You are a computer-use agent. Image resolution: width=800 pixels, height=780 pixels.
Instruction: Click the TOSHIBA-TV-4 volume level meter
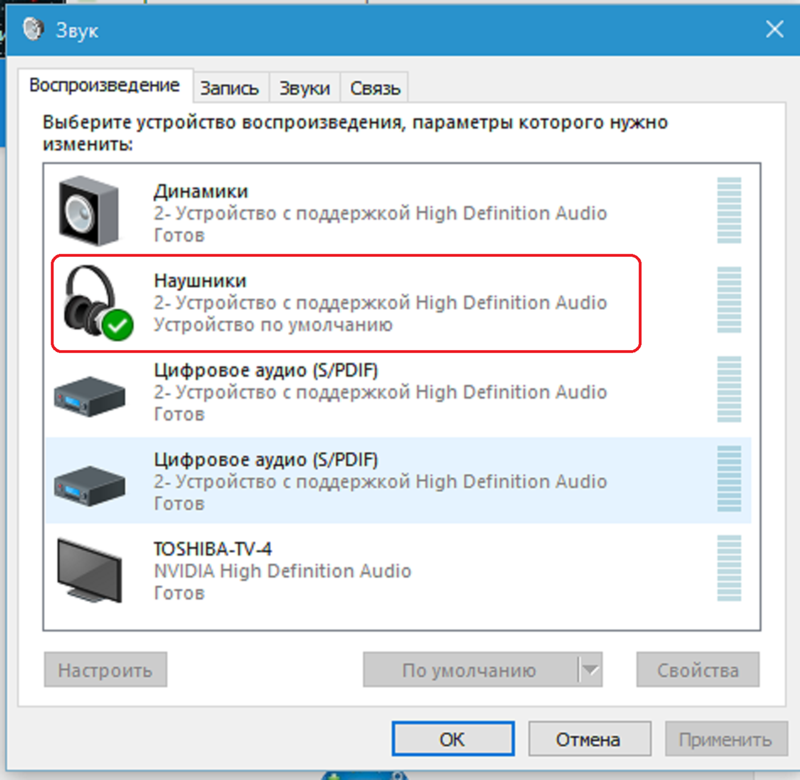pyautogui.click(x=729, y=568)
